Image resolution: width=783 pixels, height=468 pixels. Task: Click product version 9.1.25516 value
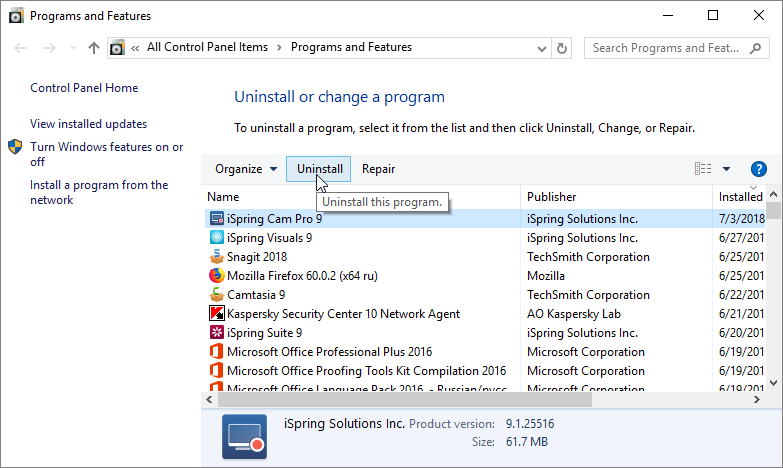pos(530,424)
